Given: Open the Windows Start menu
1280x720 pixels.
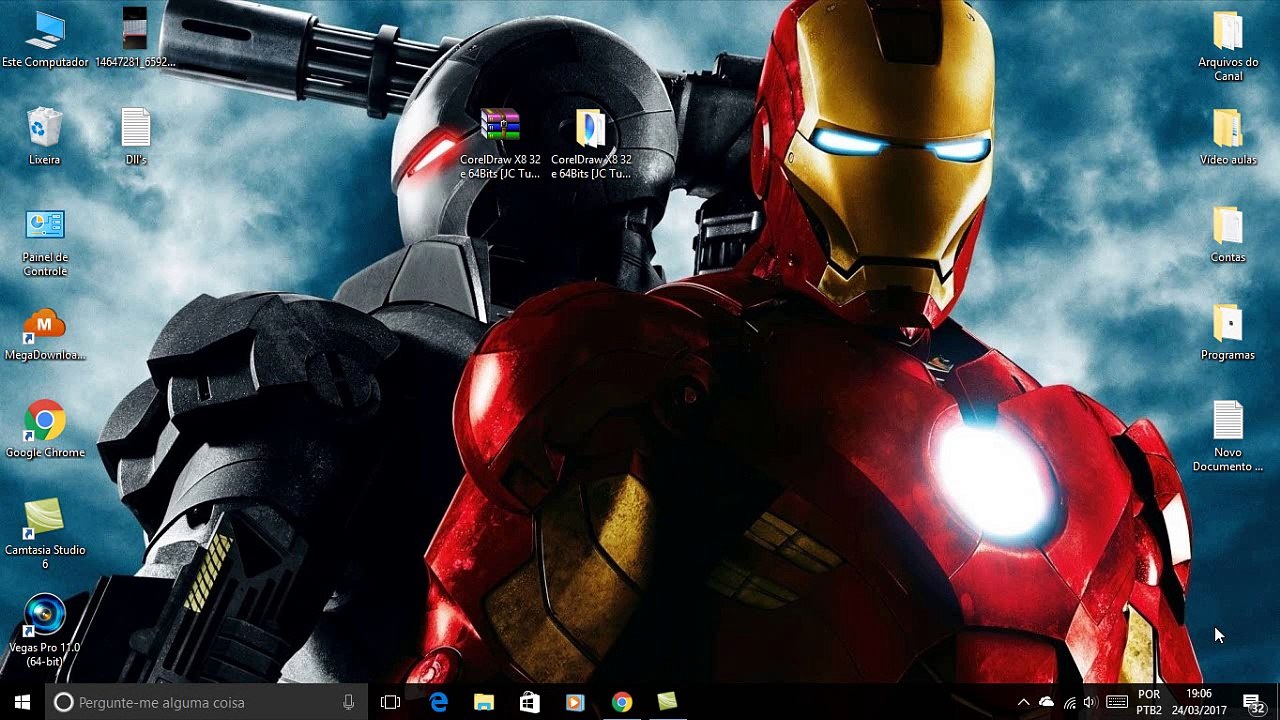Looking at the screenshot, I should (22, 702).
